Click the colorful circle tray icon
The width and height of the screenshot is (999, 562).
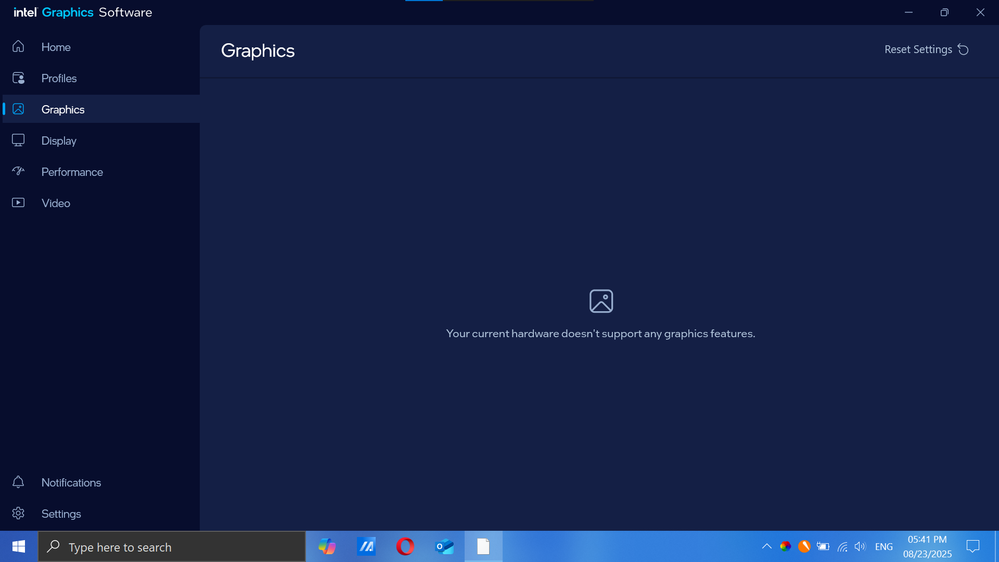point(786,547)
